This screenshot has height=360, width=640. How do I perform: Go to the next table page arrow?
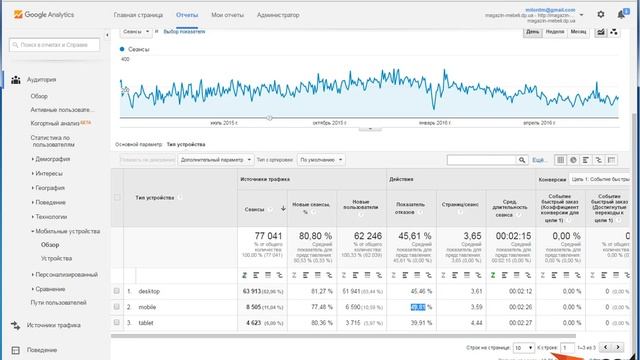pos(618,347)
